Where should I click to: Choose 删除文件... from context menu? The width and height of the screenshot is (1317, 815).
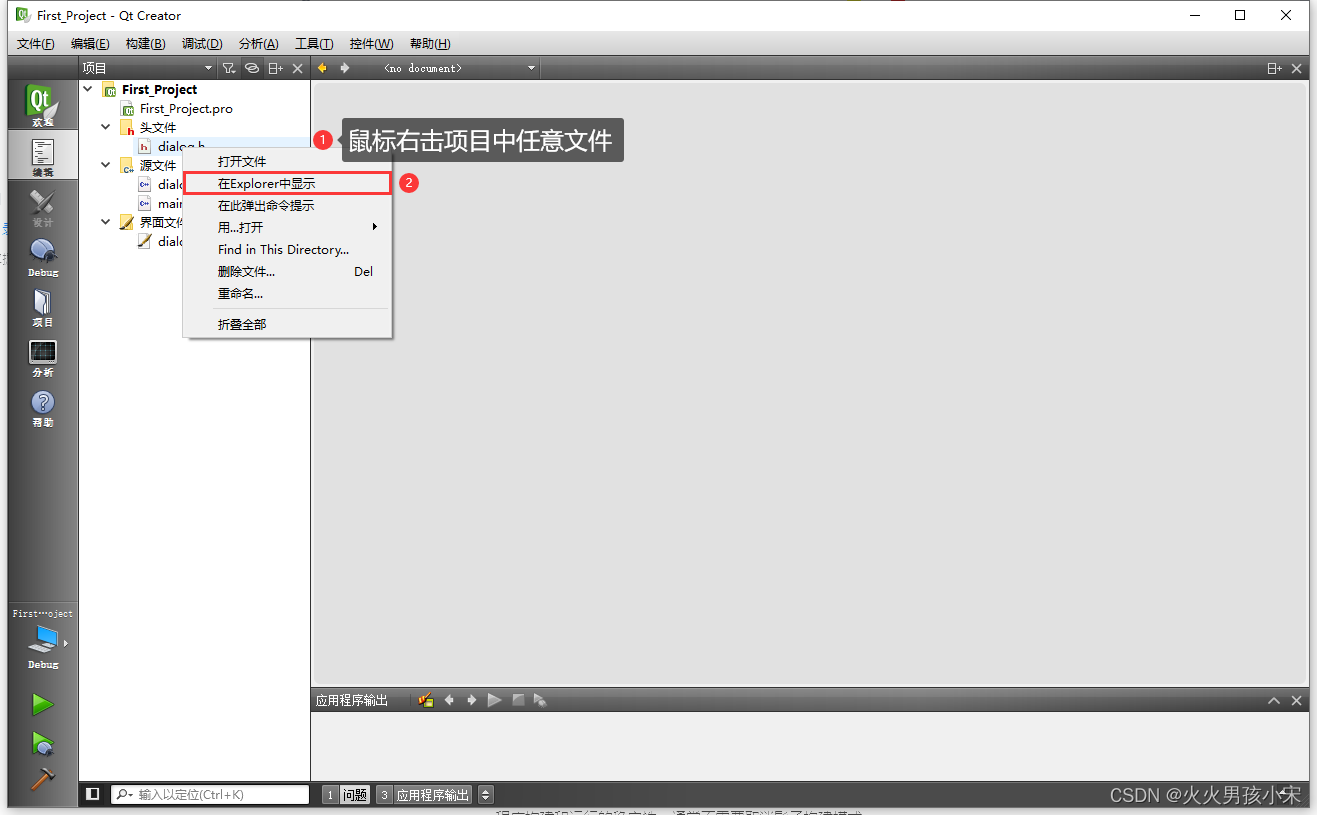[287, 271]
